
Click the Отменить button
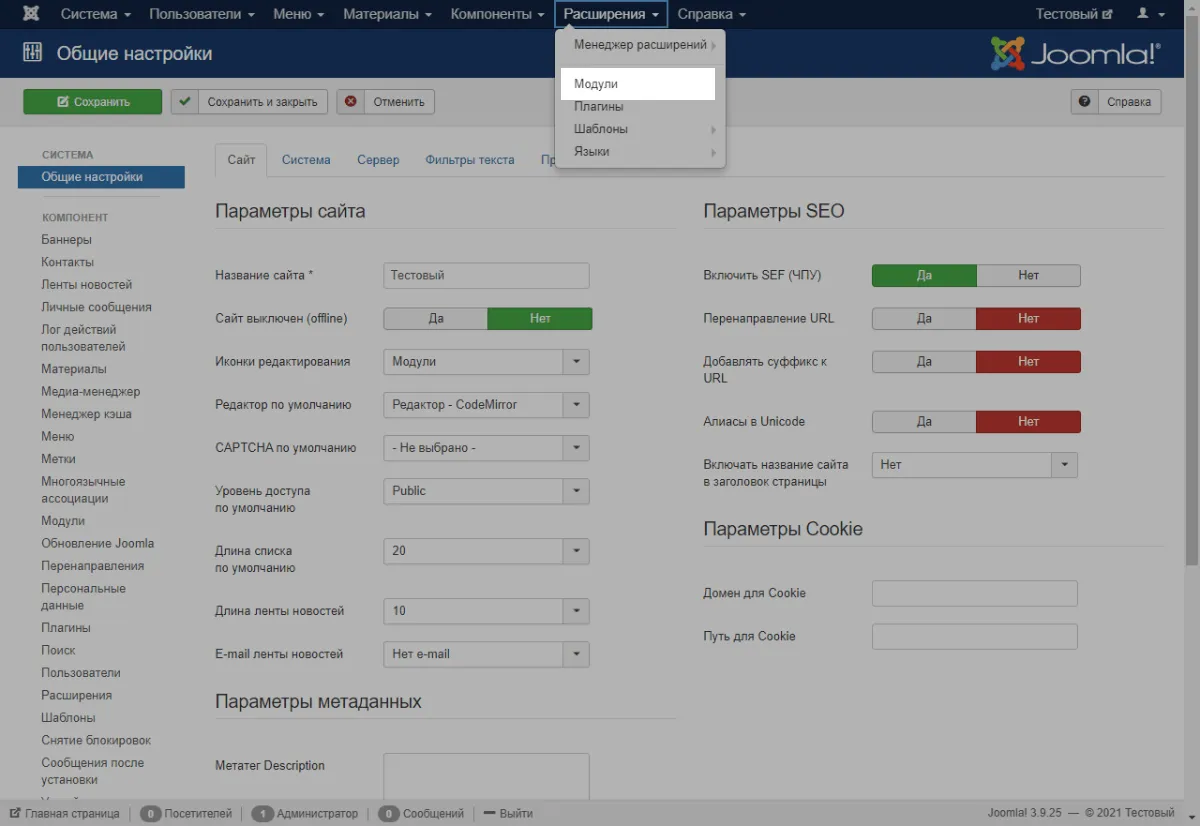tap(386, 102)
